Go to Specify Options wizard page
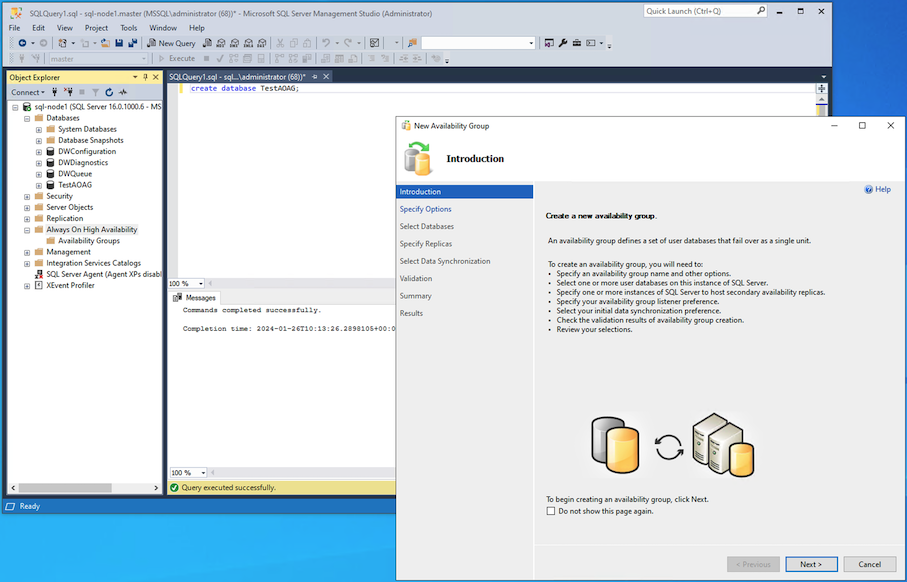 click(x=425, y=209)
